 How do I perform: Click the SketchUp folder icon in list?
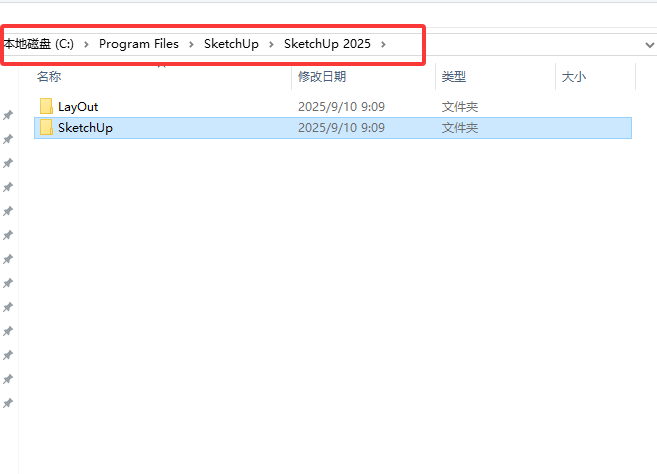pyautogui.click(x=46, y=127)
